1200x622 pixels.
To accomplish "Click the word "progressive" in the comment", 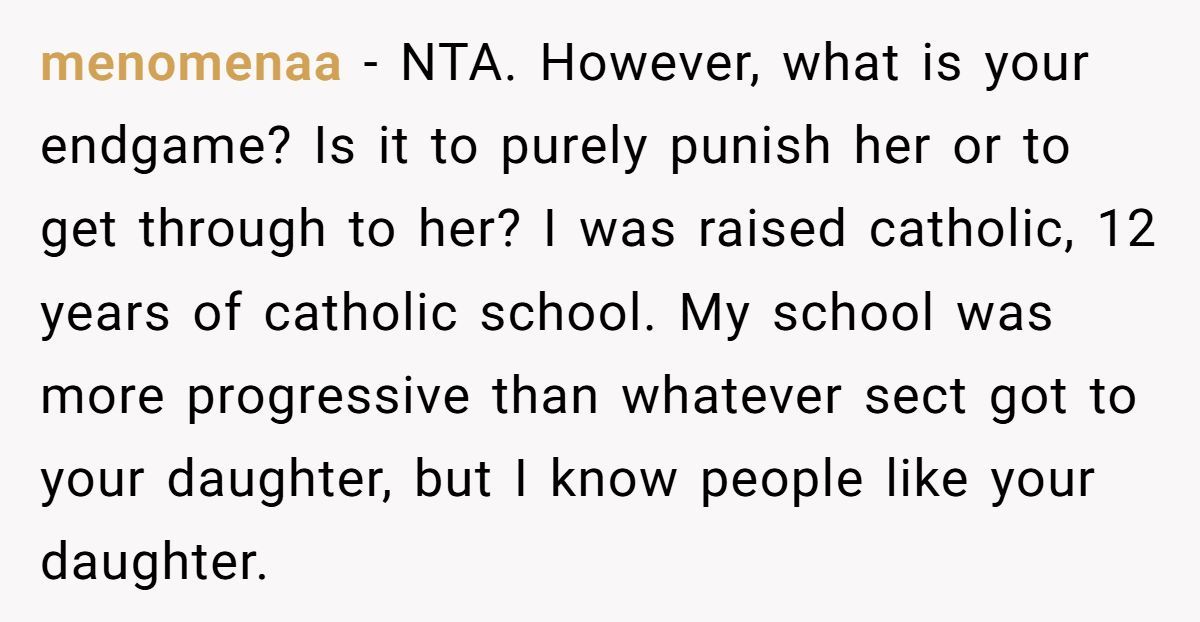I will tap(327, 397).
